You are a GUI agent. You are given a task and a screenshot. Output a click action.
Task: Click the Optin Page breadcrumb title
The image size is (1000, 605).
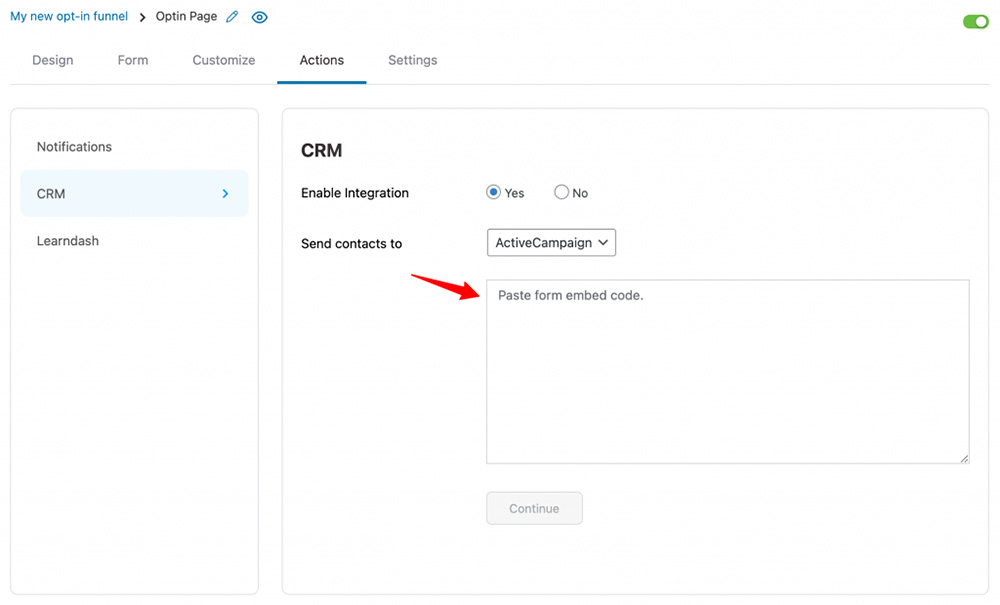point(186,17)
